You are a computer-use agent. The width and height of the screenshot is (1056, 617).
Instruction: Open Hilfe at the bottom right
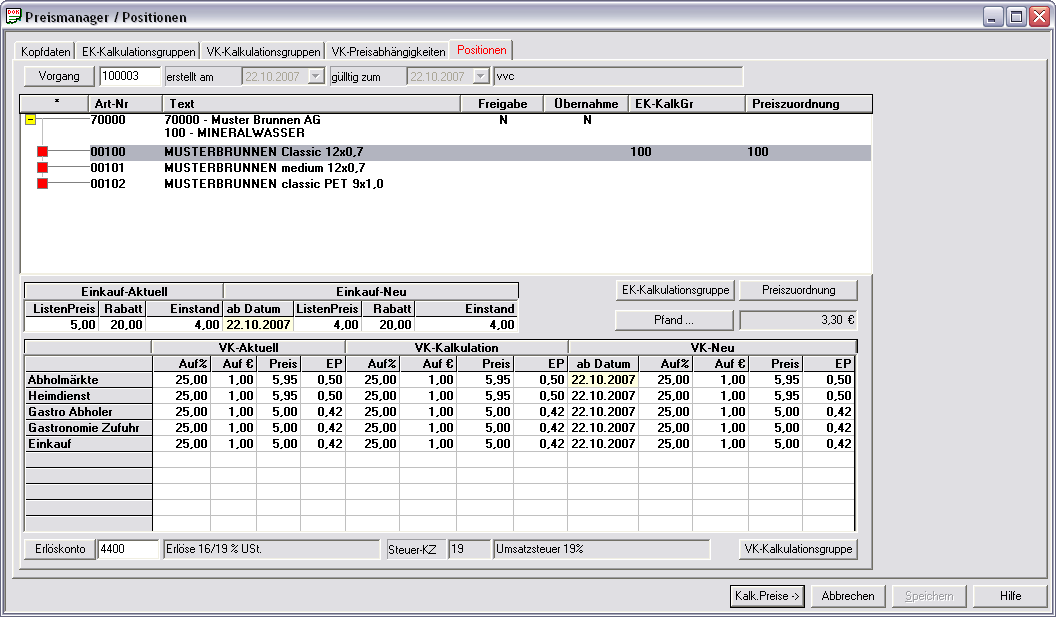pyautogui.click(x=1010, y=596)
